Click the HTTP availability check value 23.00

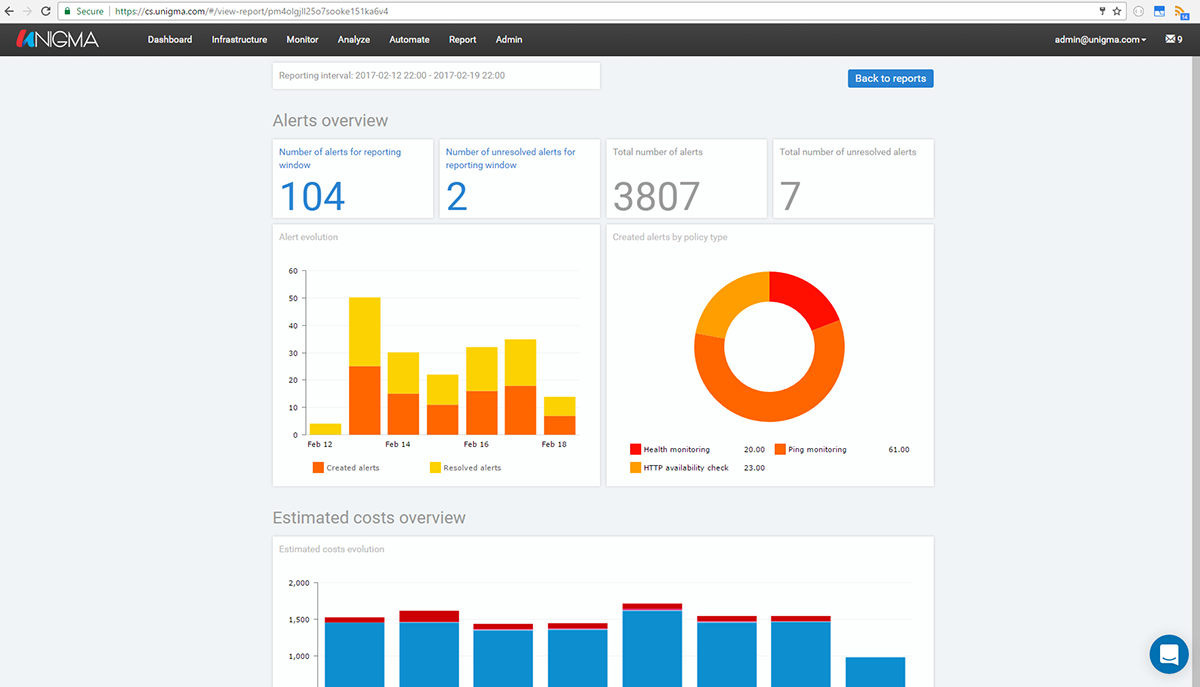754,467
